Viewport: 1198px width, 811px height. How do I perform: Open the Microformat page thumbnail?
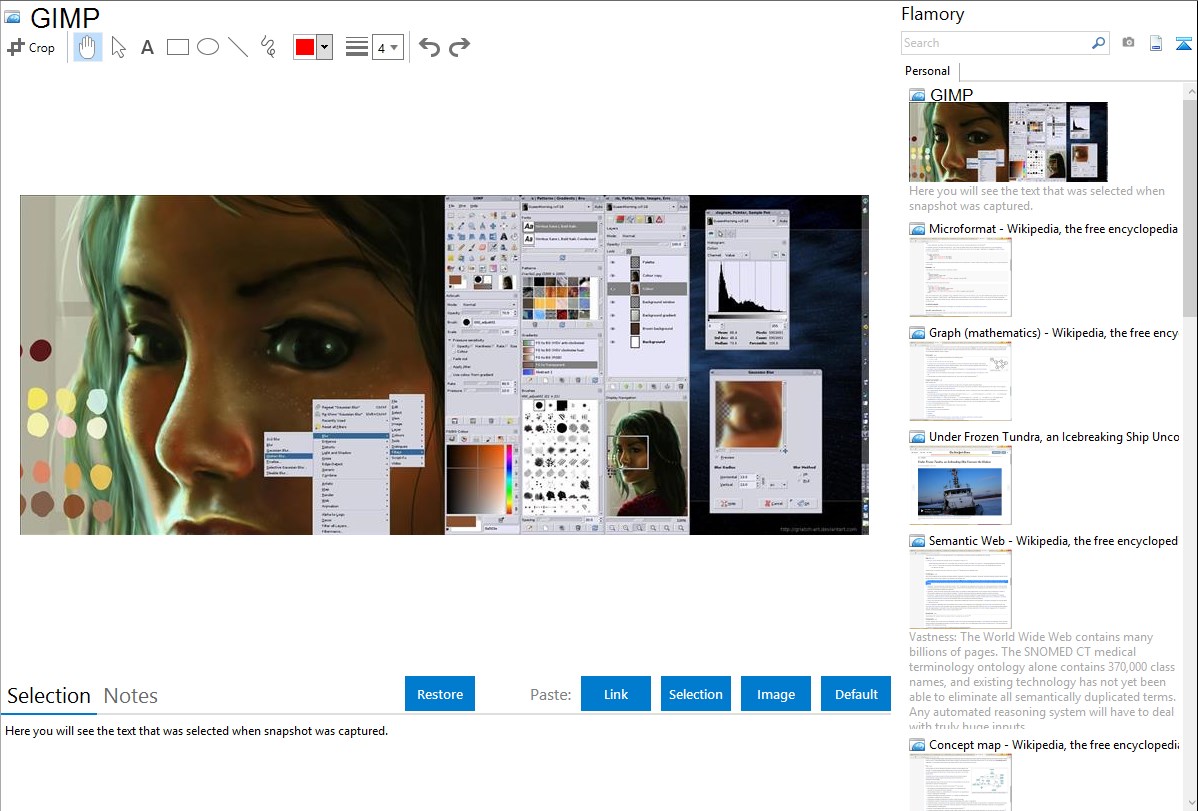click(x=960, y=277)
